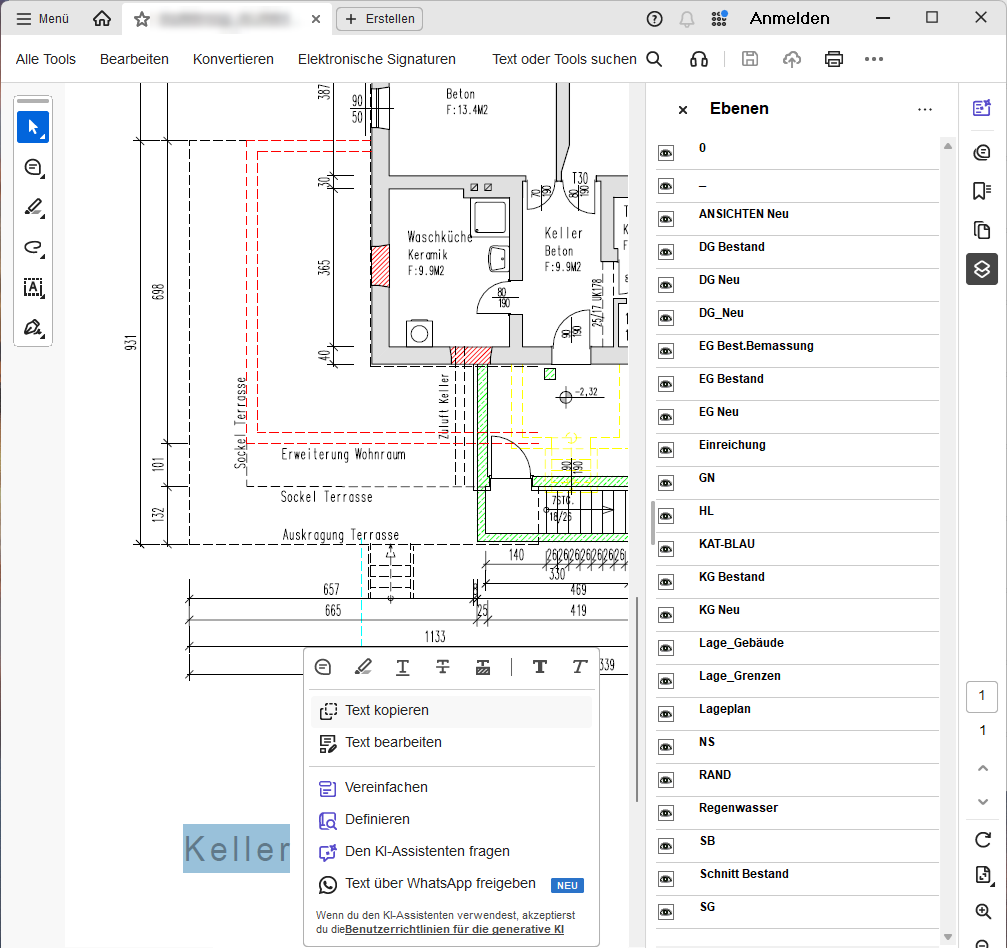Screen dimensions: 1007x948
Task: Hide the DG Bestand layer
Action: pos(666,252)
